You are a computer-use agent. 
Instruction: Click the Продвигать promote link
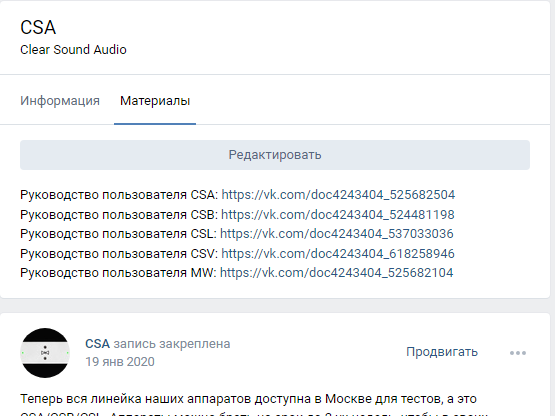442,352
